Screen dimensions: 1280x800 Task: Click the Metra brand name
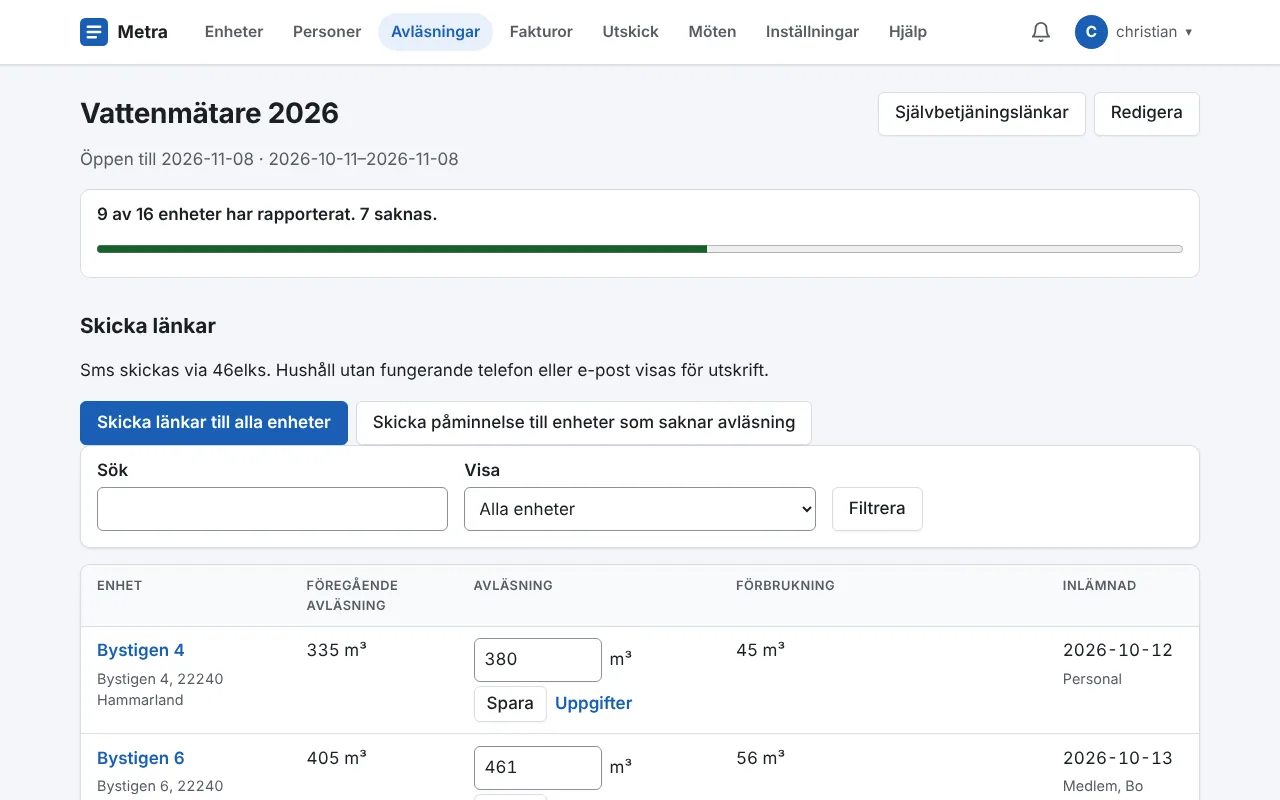[x=143, y=32]
